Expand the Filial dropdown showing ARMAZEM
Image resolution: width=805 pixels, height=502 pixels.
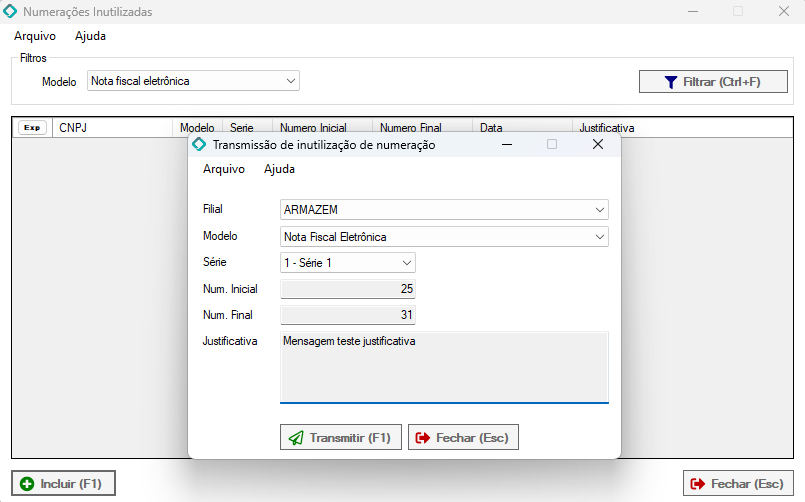(x=599, y=210)
